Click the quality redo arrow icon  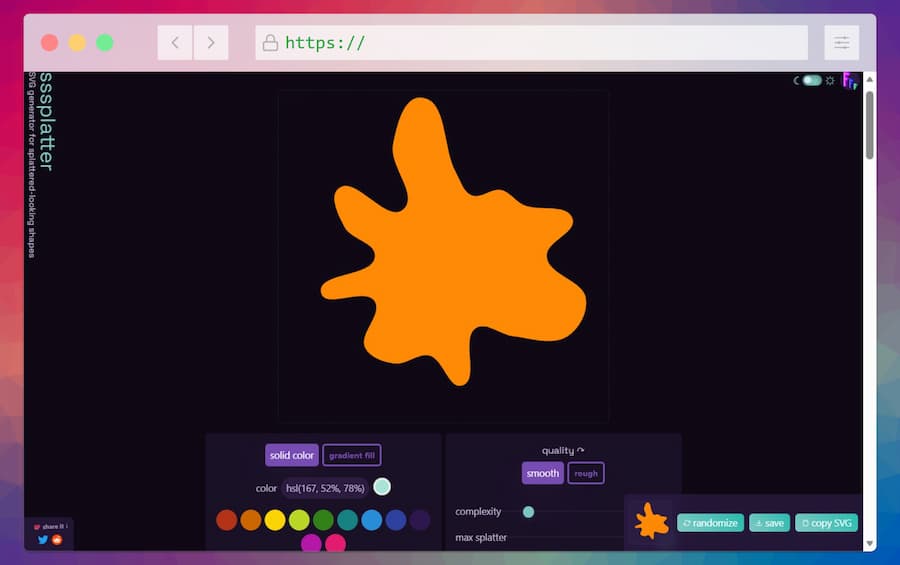click(x=581, y=451)
